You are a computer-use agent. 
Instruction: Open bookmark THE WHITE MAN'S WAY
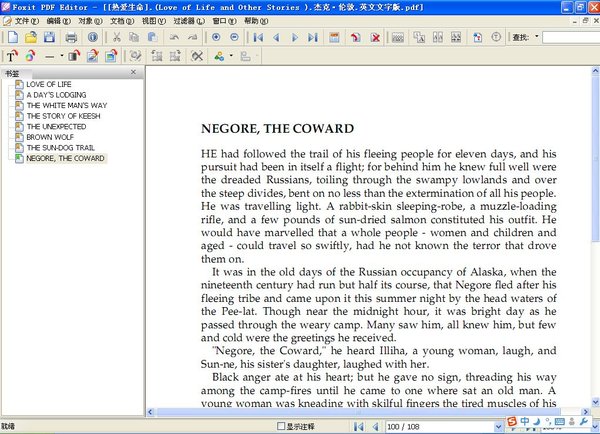pyautogui.click(x=67, y=105)
